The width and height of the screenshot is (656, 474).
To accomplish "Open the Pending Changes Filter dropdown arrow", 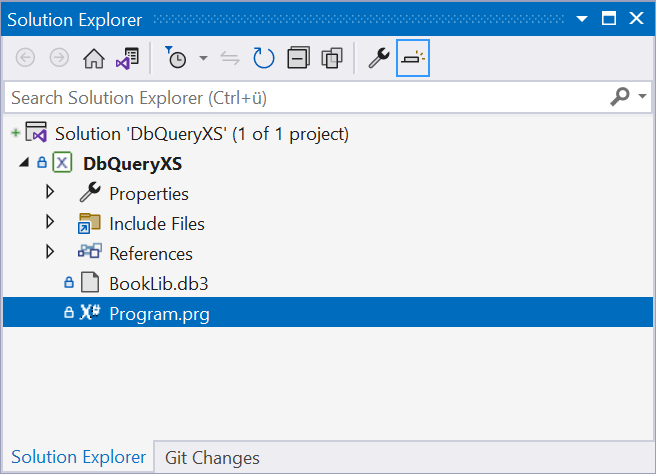I will point(203,58).
